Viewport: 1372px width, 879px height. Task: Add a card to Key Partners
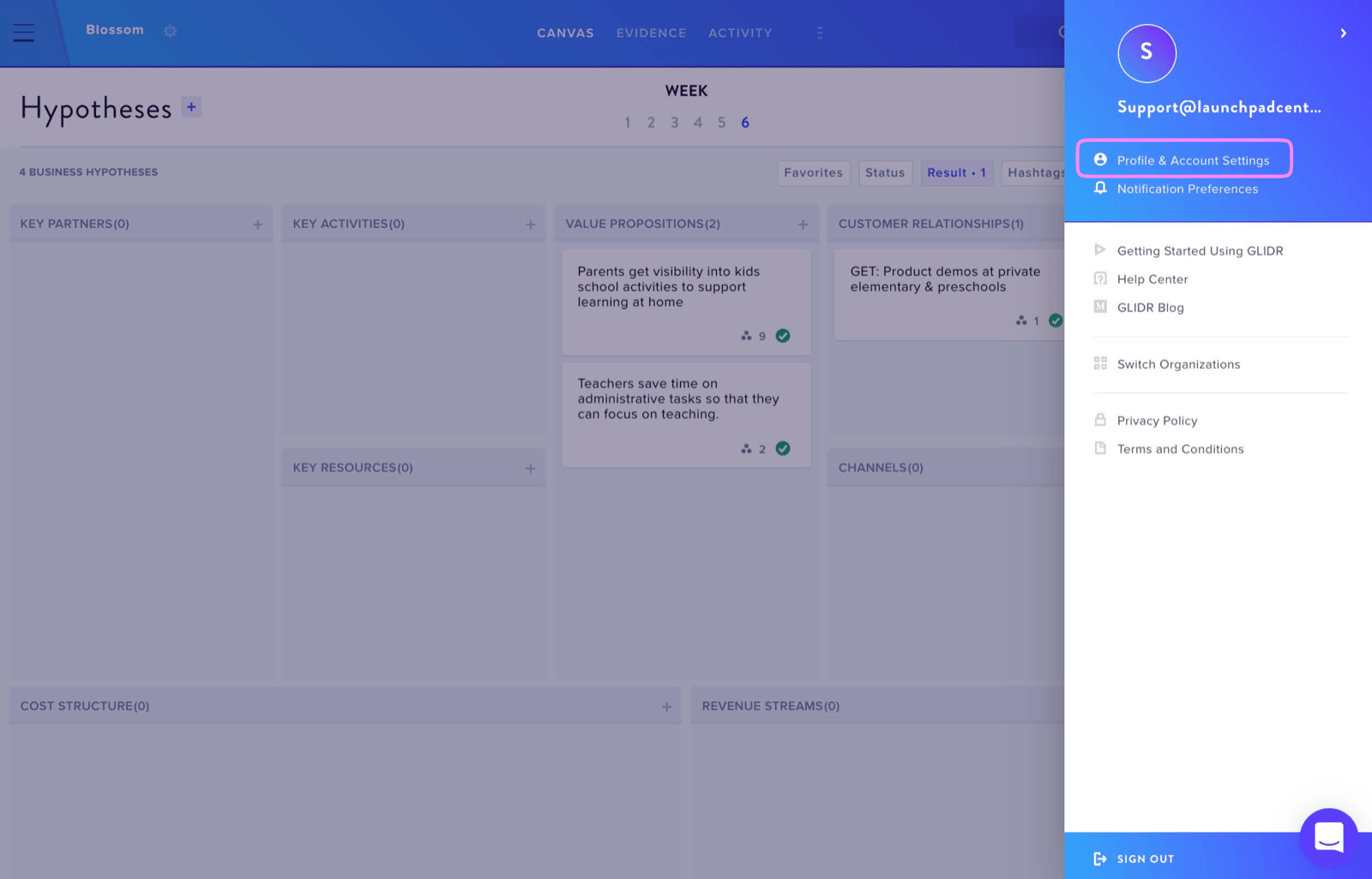pyautogui.click(x=257, y=225)
